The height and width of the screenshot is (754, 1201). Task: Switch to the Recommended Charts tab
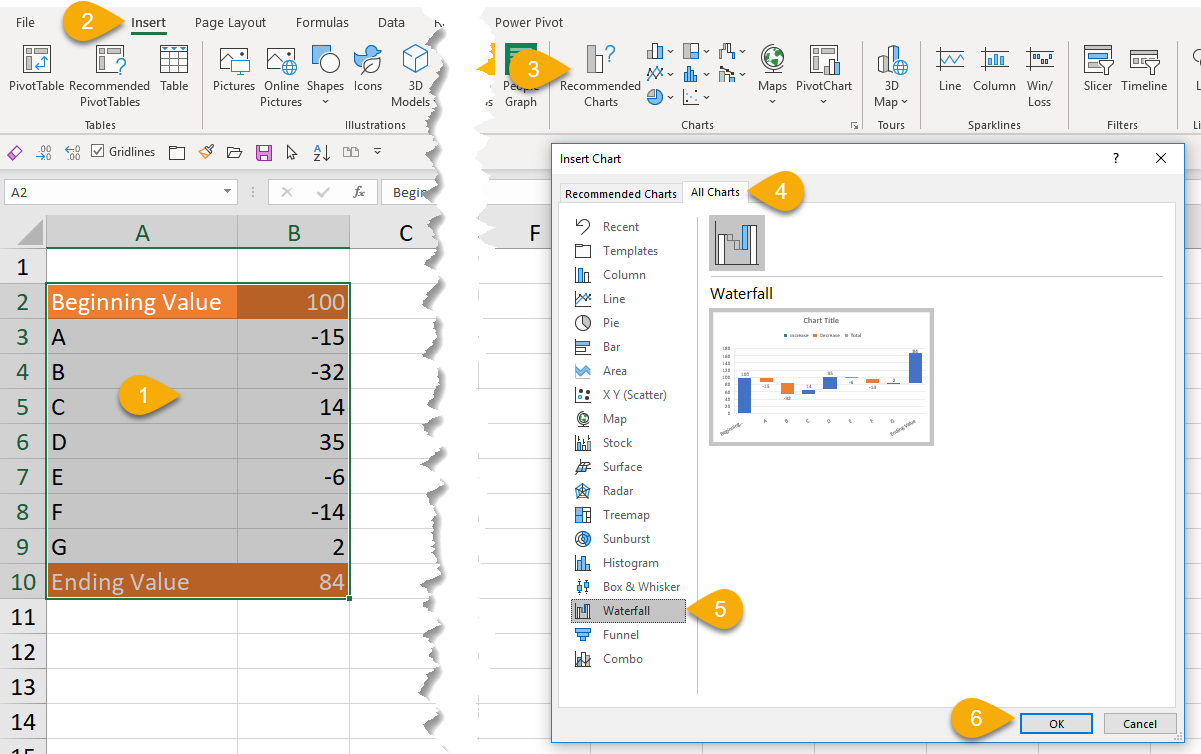tap(619, 194)
